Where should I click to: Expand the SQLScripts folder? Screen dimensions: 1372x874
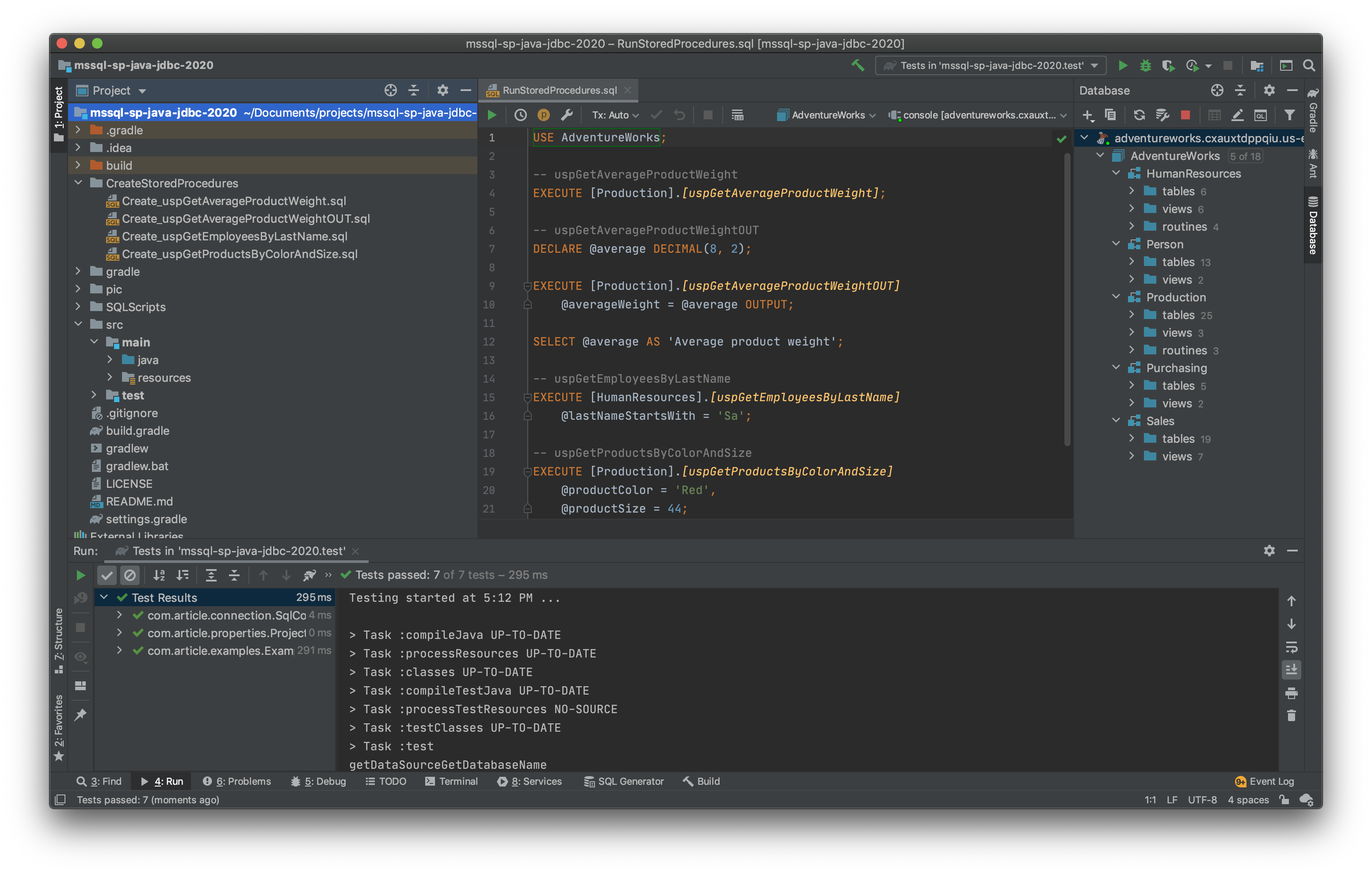[x=78, y=307]
